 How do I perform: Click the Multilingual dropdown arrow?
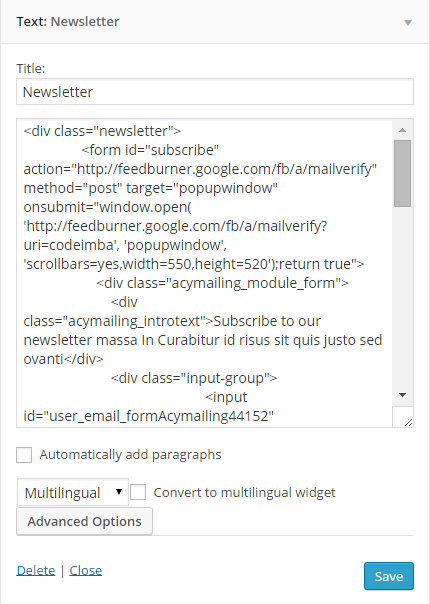119,492
